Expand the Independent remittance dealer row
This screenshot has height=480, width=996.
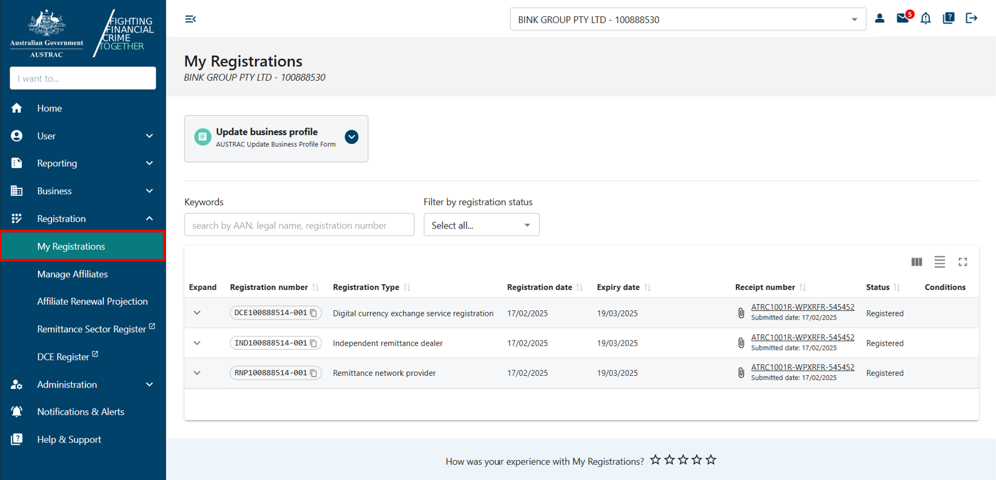(x=197, y=343)
